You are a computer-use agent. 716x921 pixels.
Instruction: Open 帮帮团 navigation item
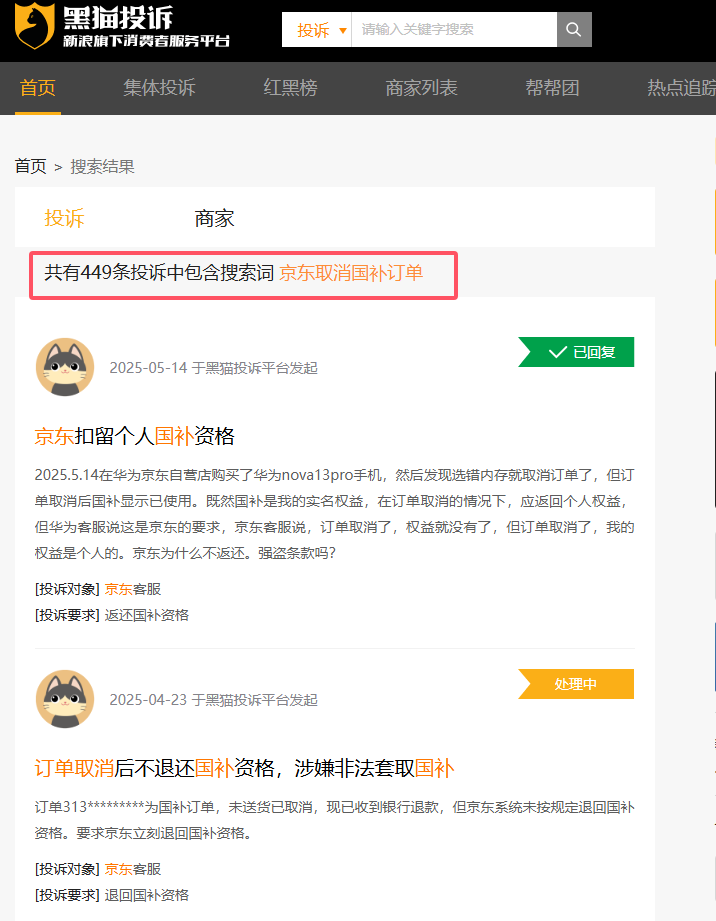552,88
